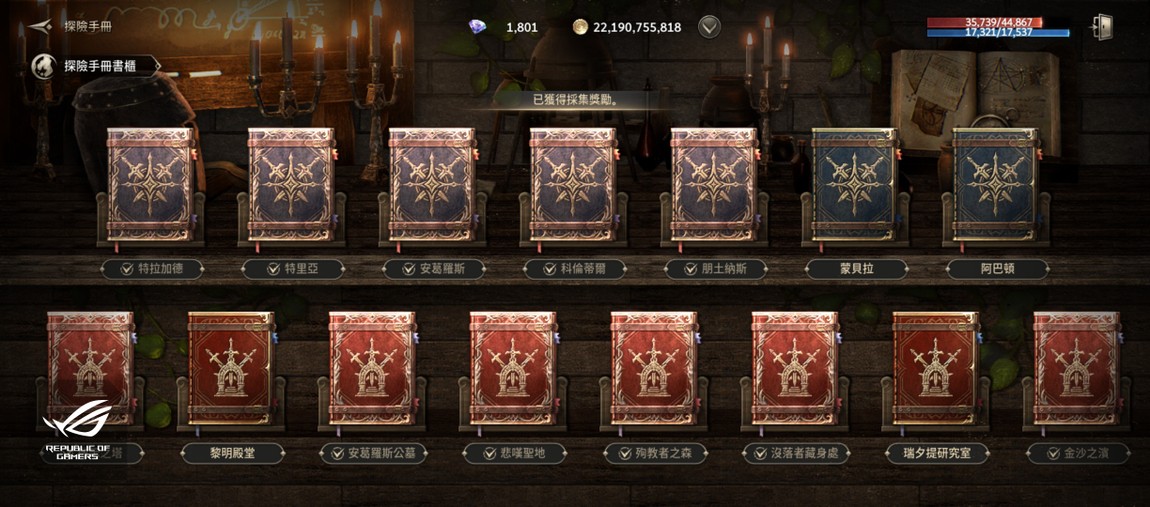The height and width of the screenshot is (507, 1150).
Task: Open the 蒙貝拉 blue book
Action: 855,185
